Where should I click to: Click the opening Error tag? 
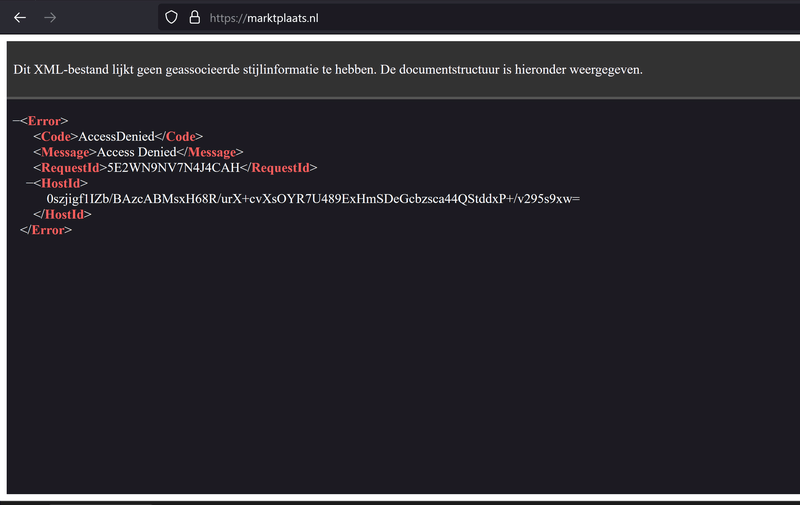pyautogui.click(x=44, y=121)
